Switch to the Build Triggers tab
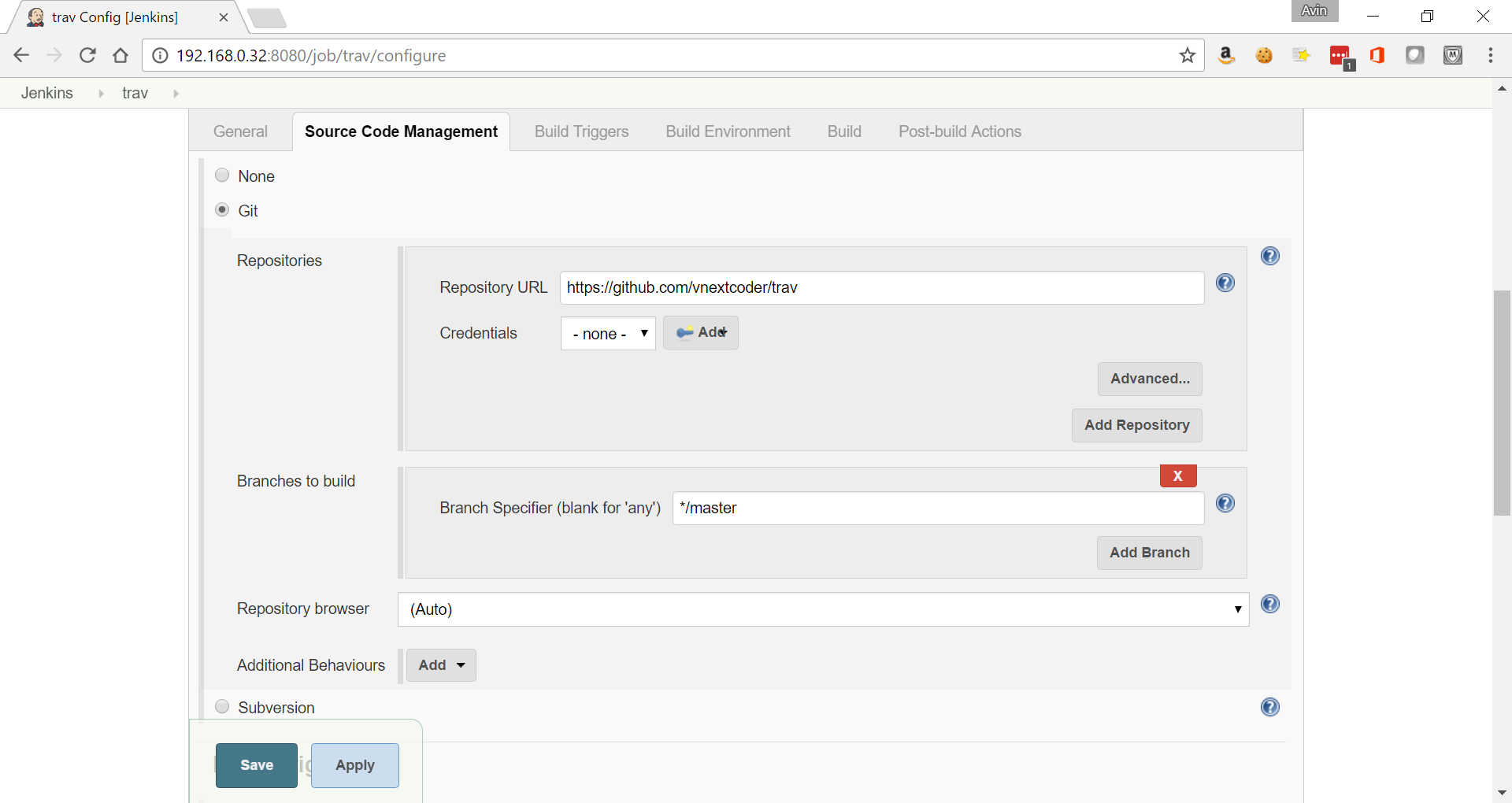 (581, 131)
